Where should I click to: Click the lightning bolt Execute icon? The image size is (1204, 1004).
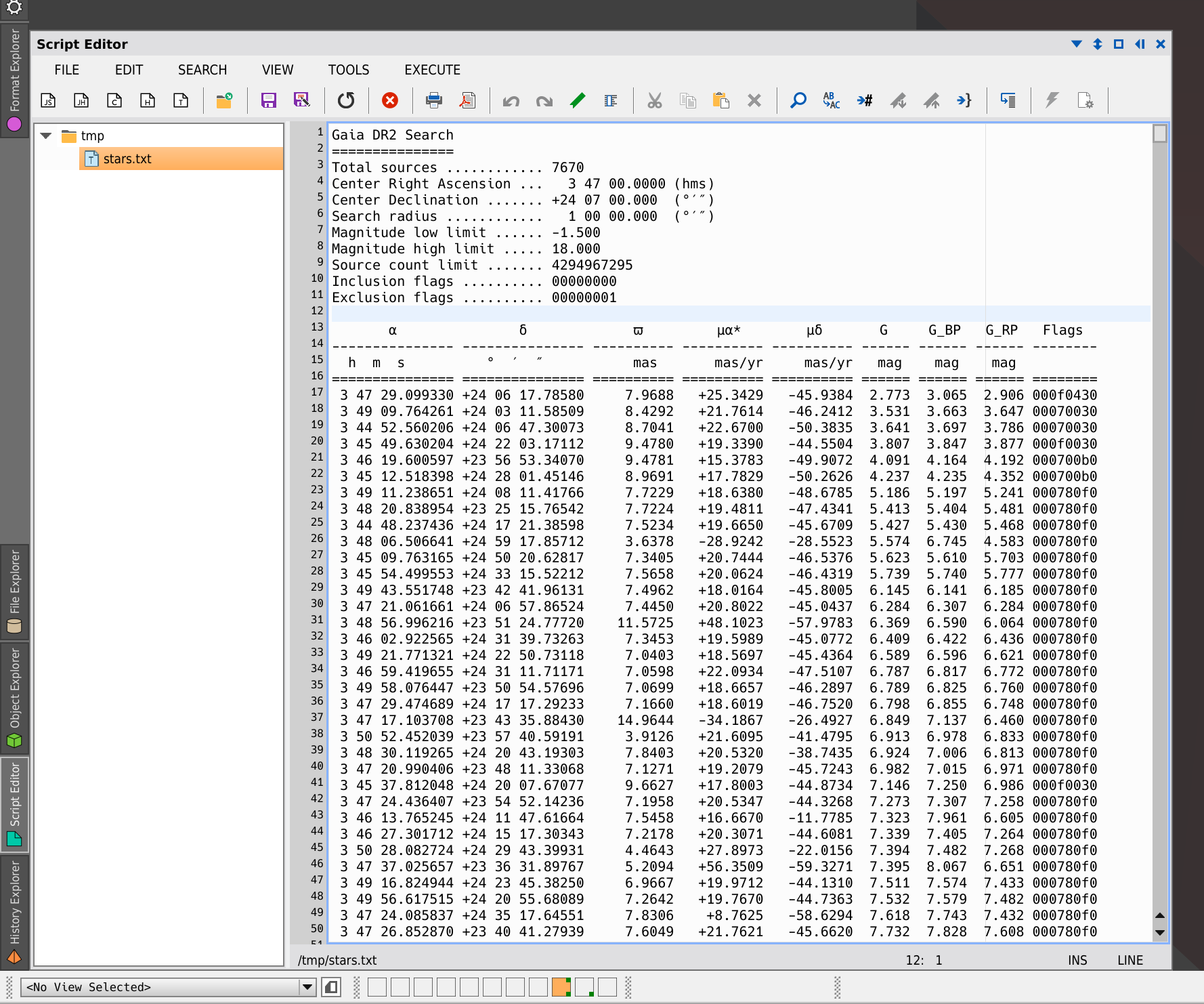tap(1052, 101)
